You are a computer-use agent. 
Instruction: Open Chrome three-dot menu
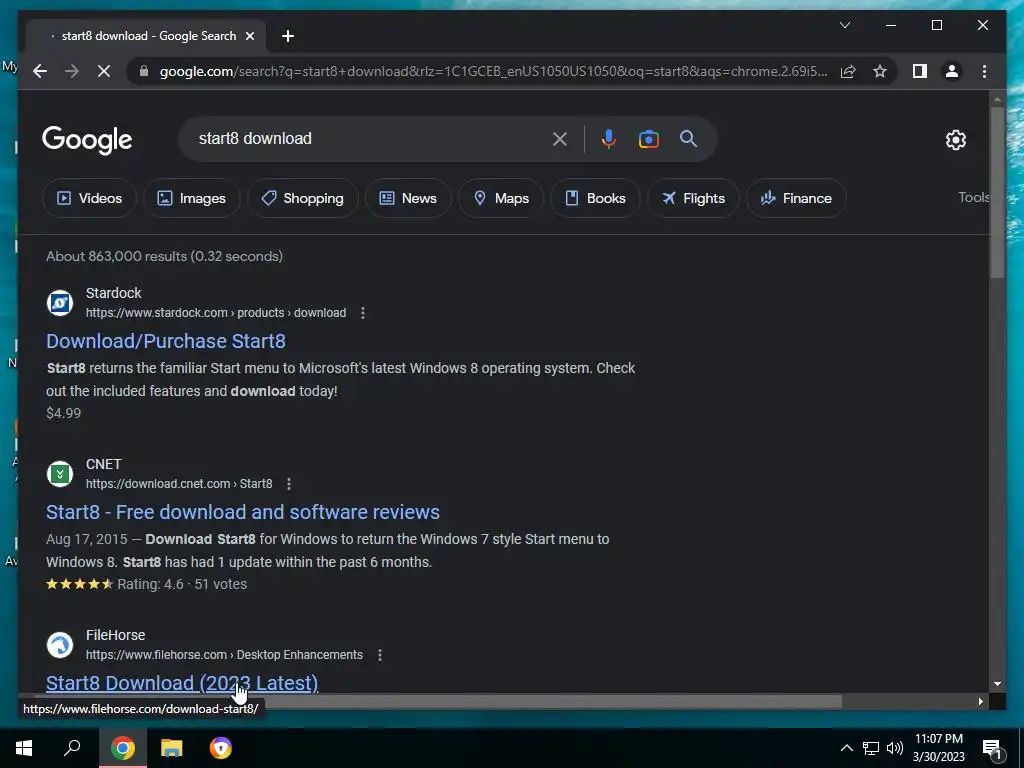point(984,71)
